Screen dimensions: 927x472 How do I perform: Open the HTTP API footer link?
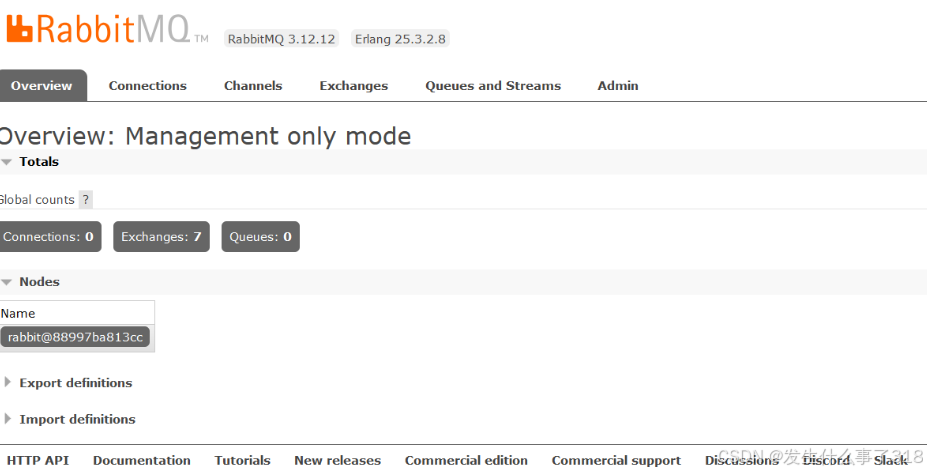[38, 460]
